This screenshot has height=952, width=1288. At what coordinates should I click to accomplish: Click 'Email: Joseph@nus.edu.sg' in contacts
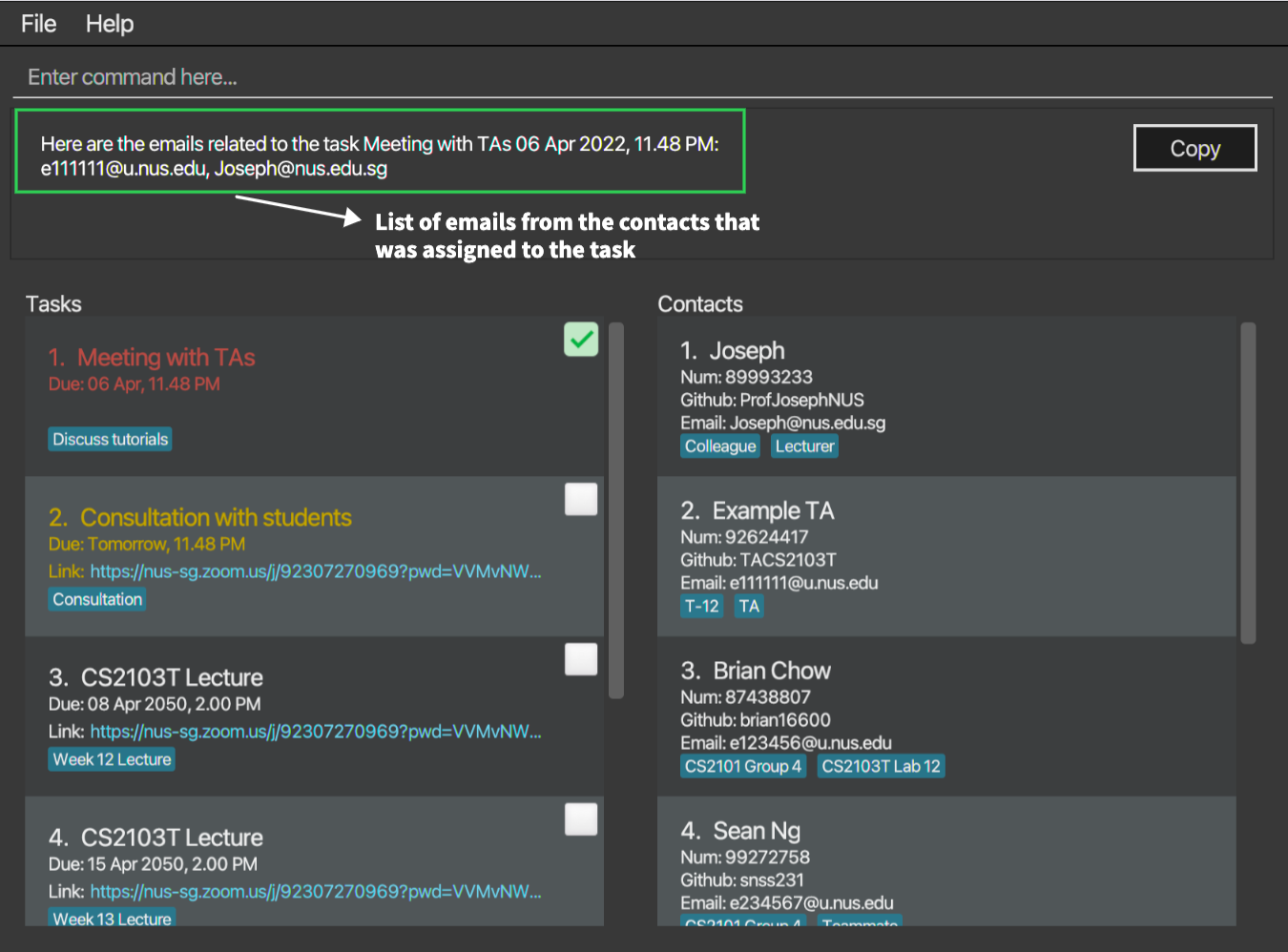782,423
